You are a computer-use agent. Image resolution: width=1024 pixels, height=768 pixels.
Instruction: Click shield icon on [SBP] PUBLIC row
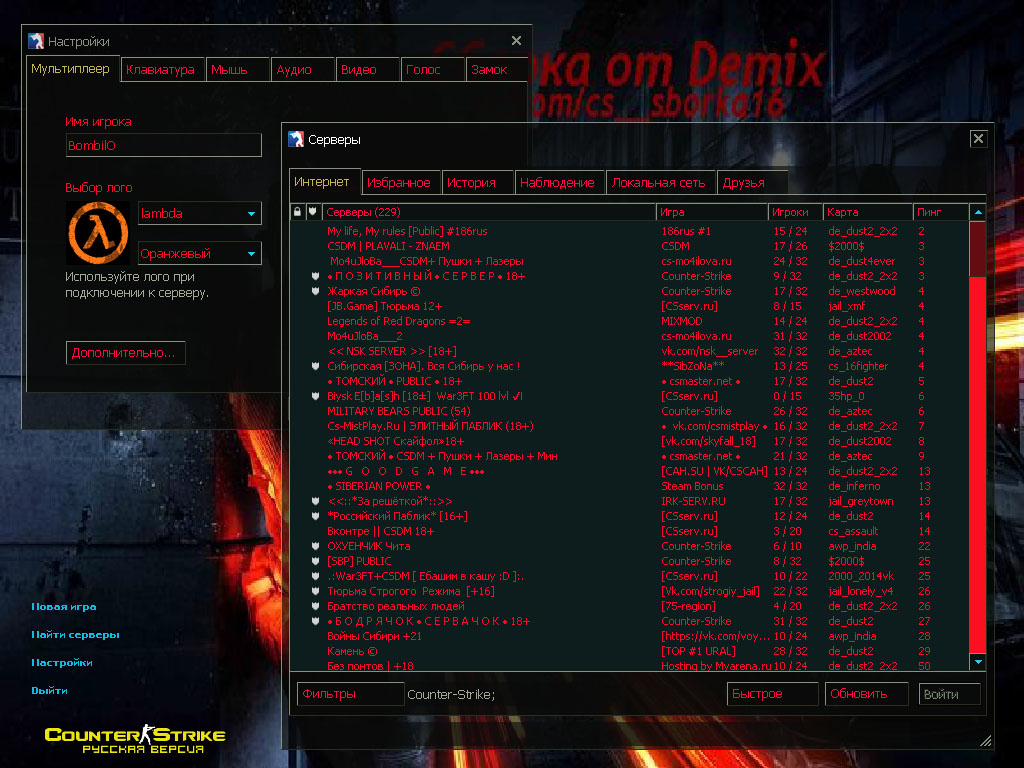click(315, 562)
